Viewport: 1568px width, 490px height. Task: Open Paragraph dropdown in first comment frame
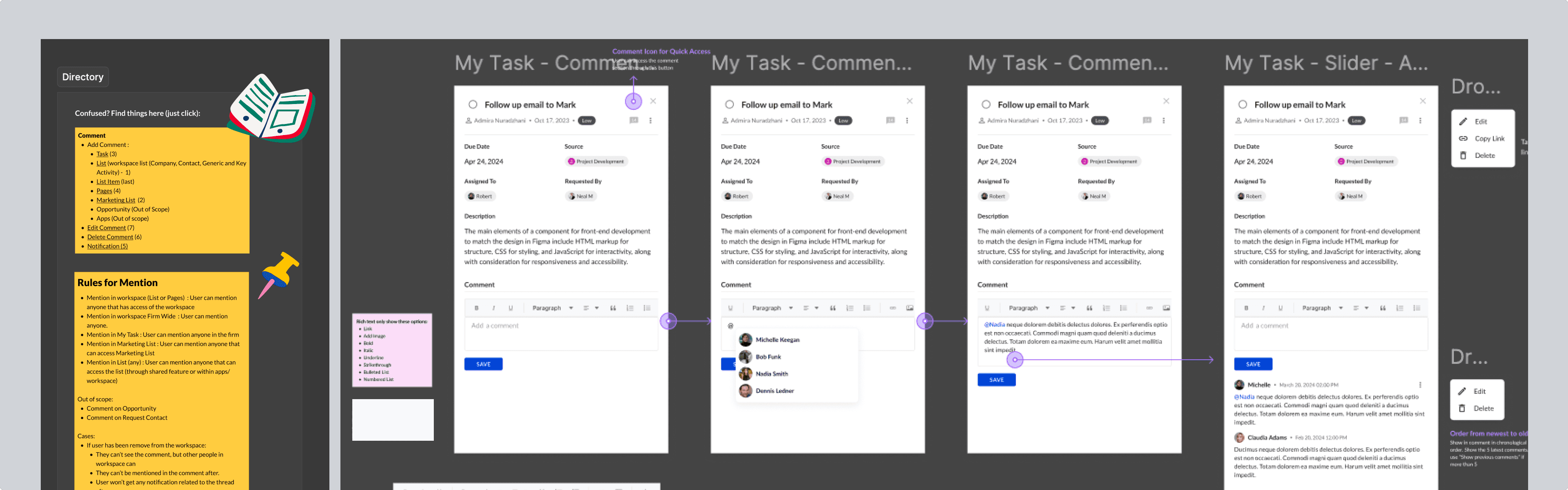(x=553, y=308)
